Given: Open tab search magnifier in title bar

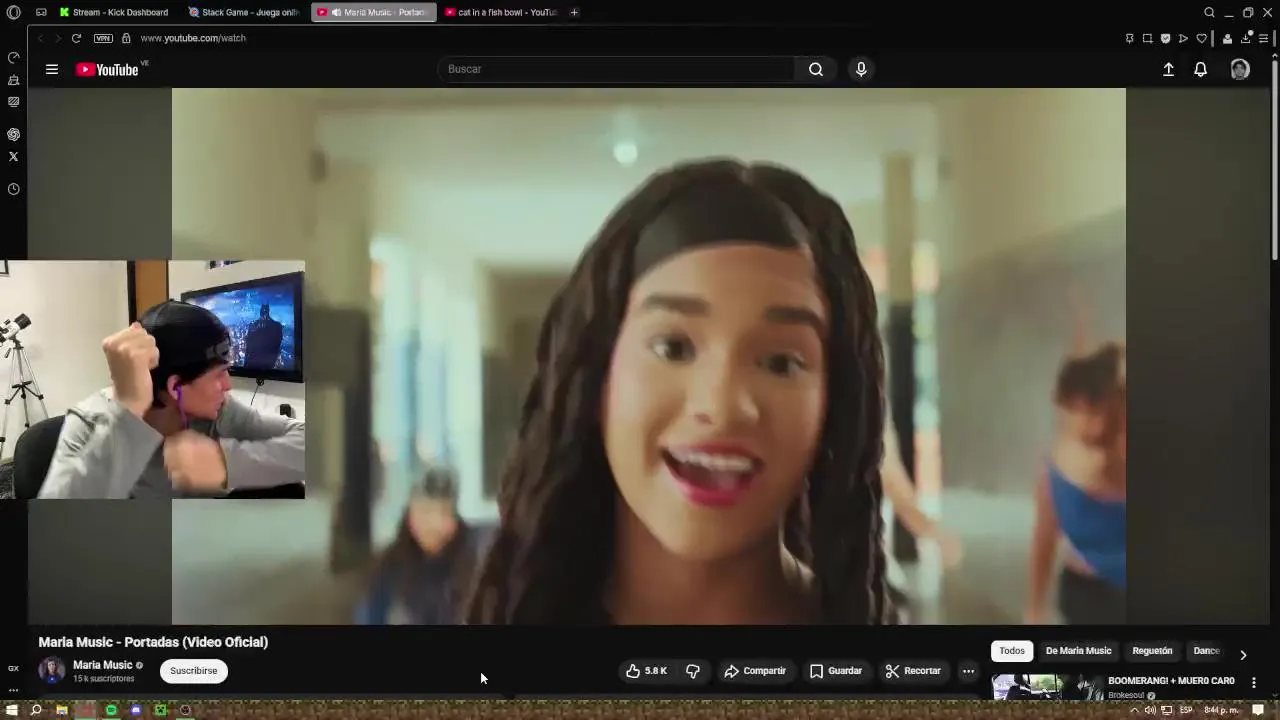Looking at the screenshot, I should [1209, 12].
